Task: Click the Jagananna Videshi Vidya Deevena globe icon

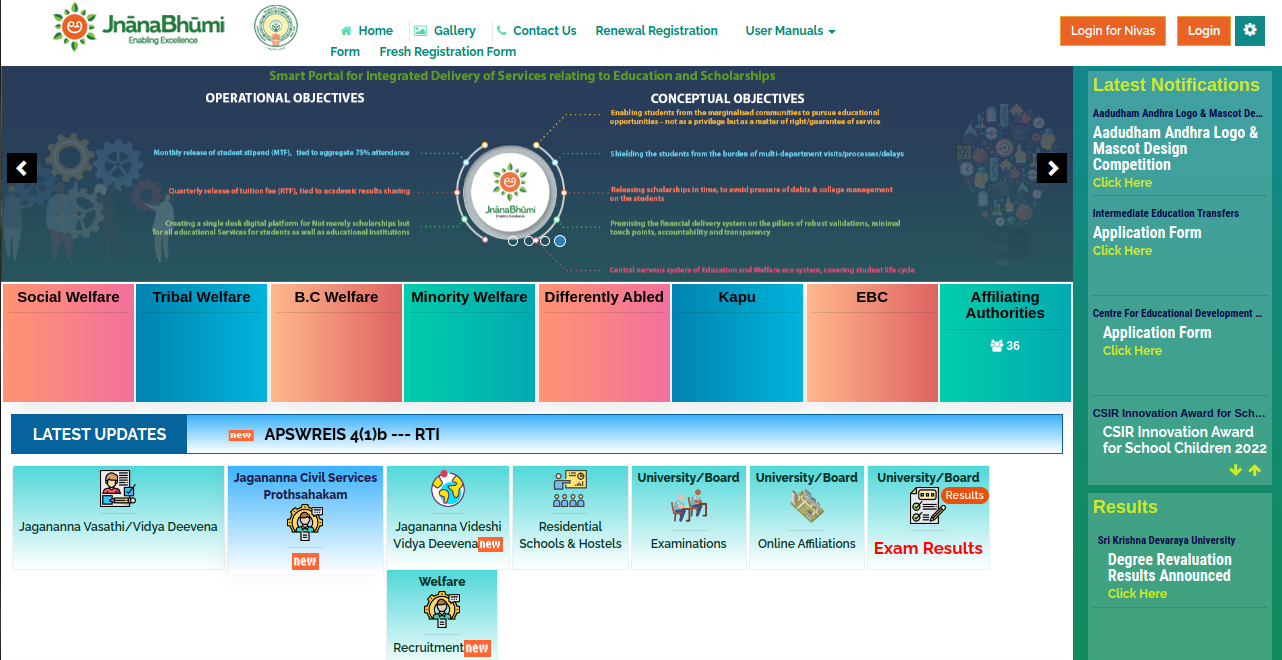Action: tap(448, 489)
